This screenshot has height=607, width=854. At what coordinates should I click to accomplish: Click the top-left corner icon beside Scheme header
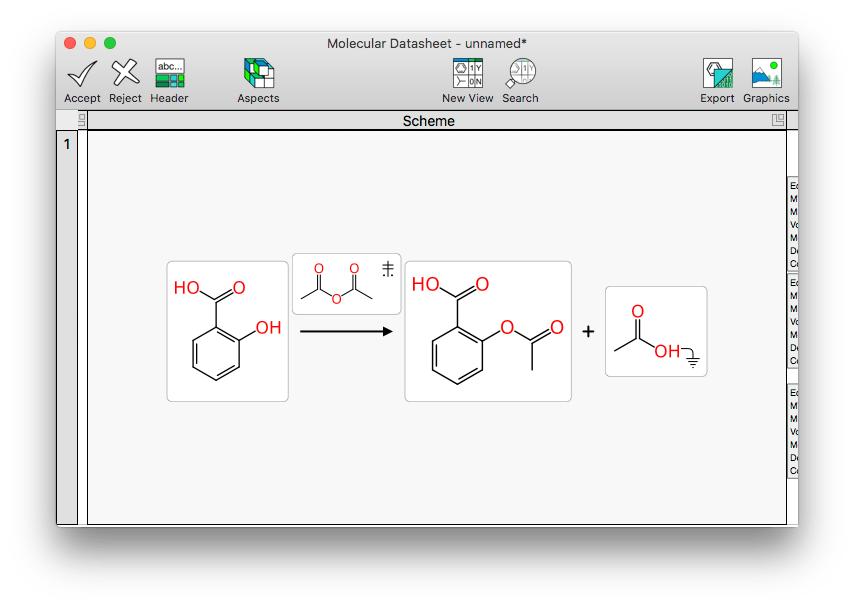pyautogui.click(x=82, y=120)
